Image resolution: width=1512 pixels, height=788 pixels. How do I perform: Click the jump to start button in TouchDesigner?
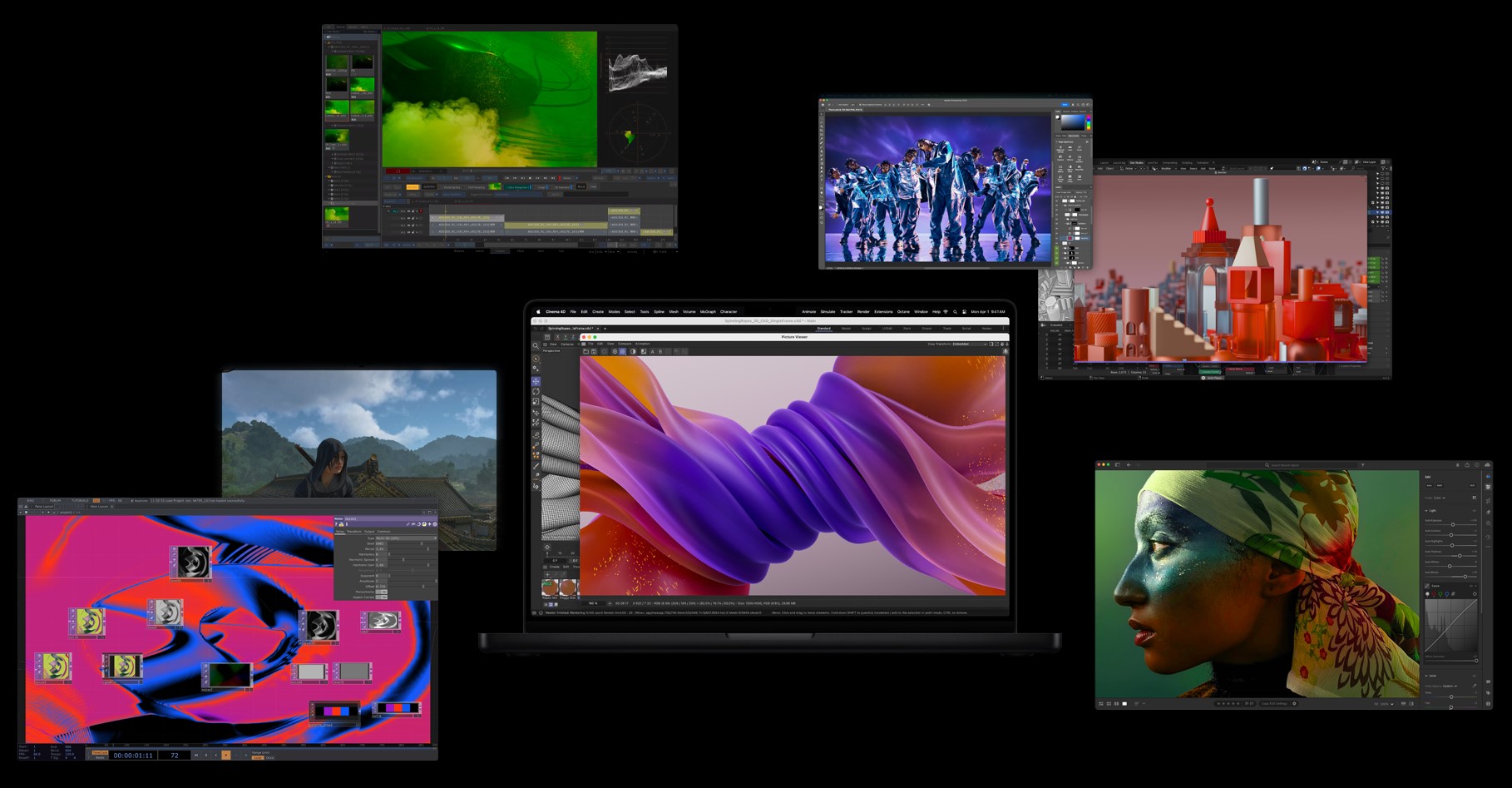pyautogui.click(x=196, y=755)
